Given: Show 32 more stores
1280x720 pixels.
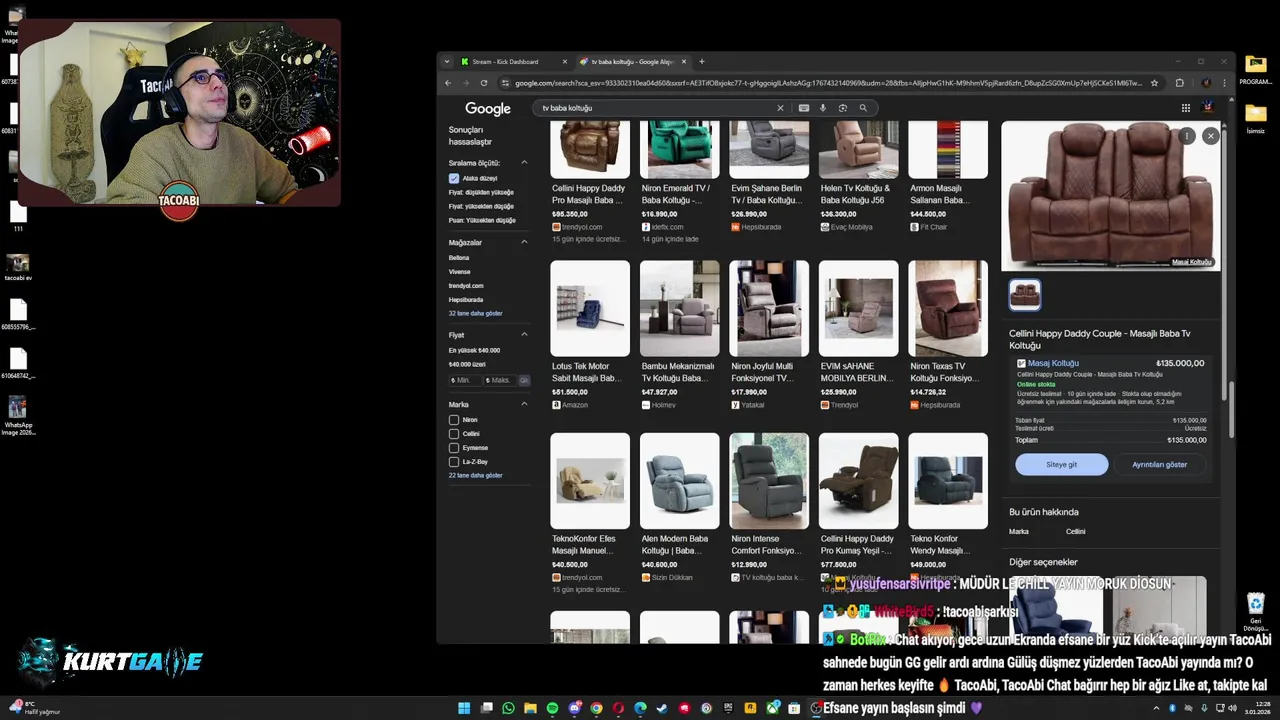Looking at the screenshot, I should [475, 313].
